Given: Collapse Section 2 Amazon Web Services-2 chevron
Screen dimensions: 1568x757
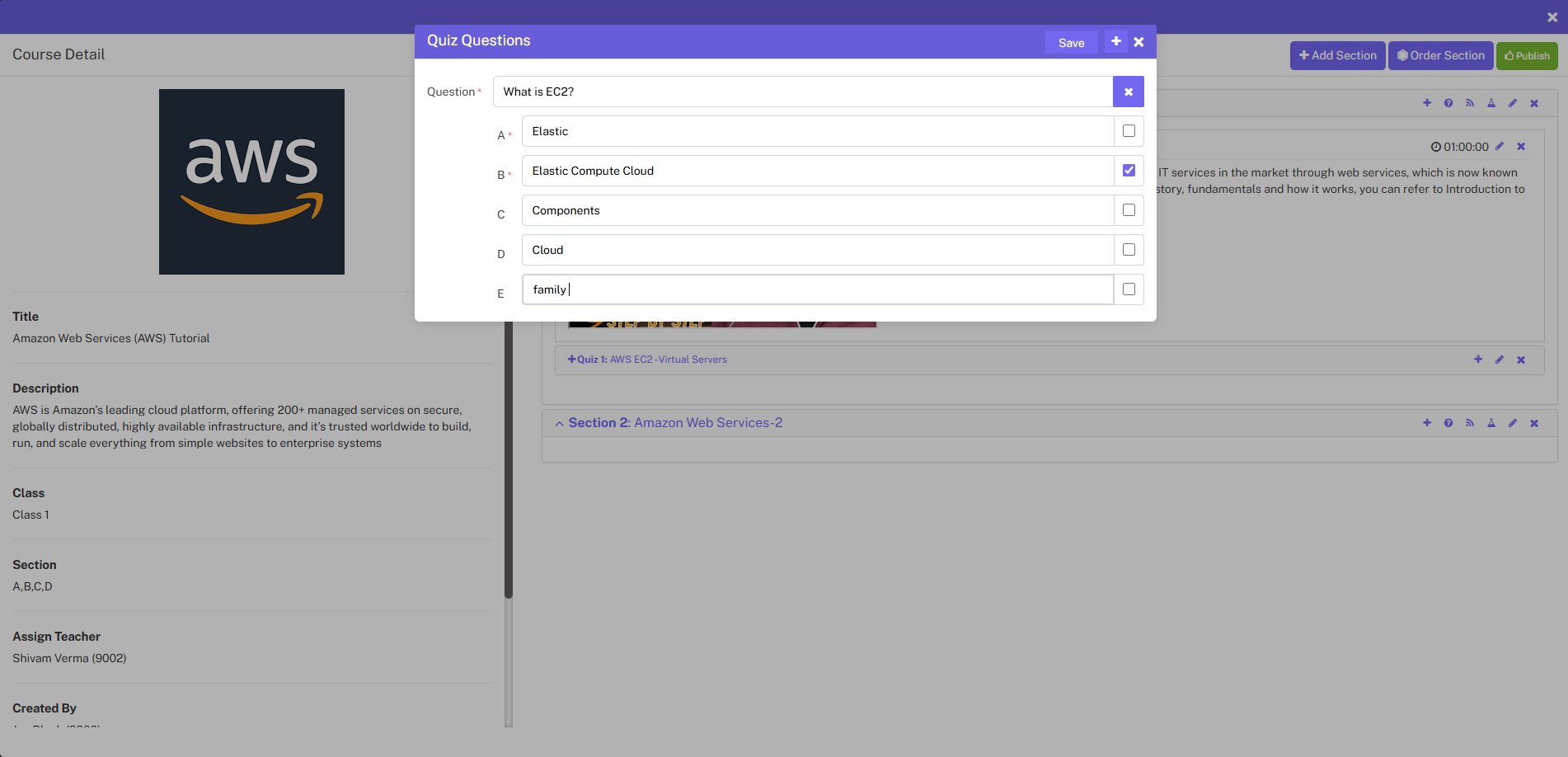Looking at the screenshot, I should coord(559,424).
